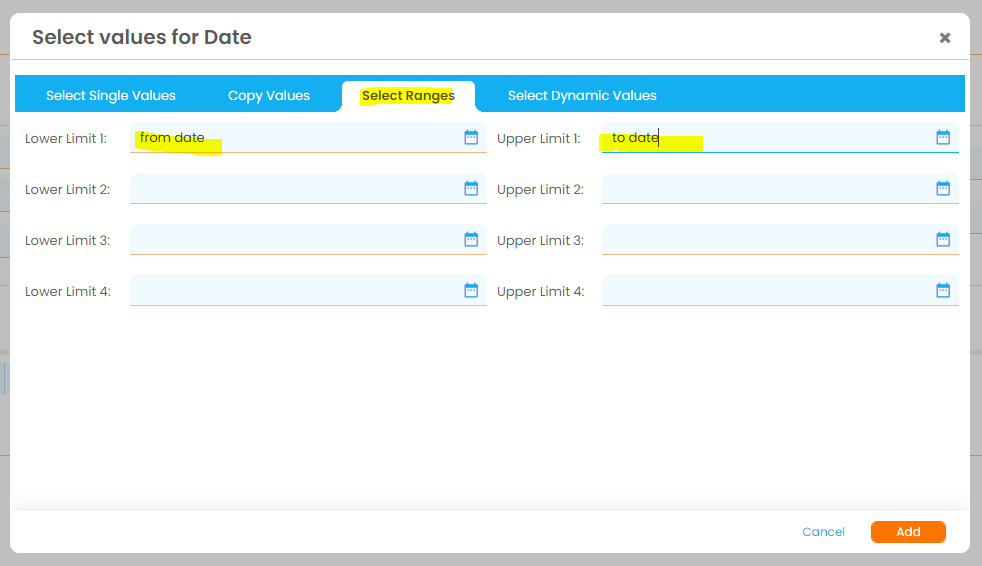This screenshot has width=982, height=566.
Task: Focus the Upper Limit 2 input field
Action: coord(780,188)
